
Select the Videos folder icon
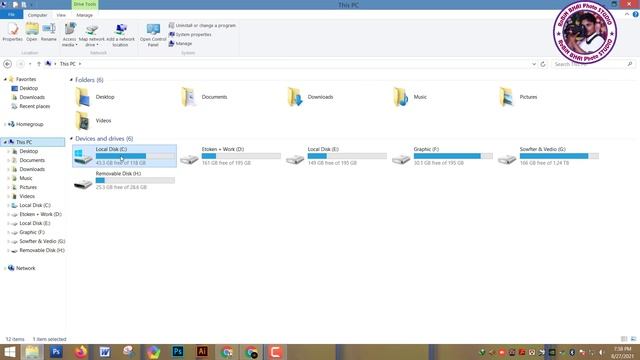pyautogui.click(x=83, y=121)
